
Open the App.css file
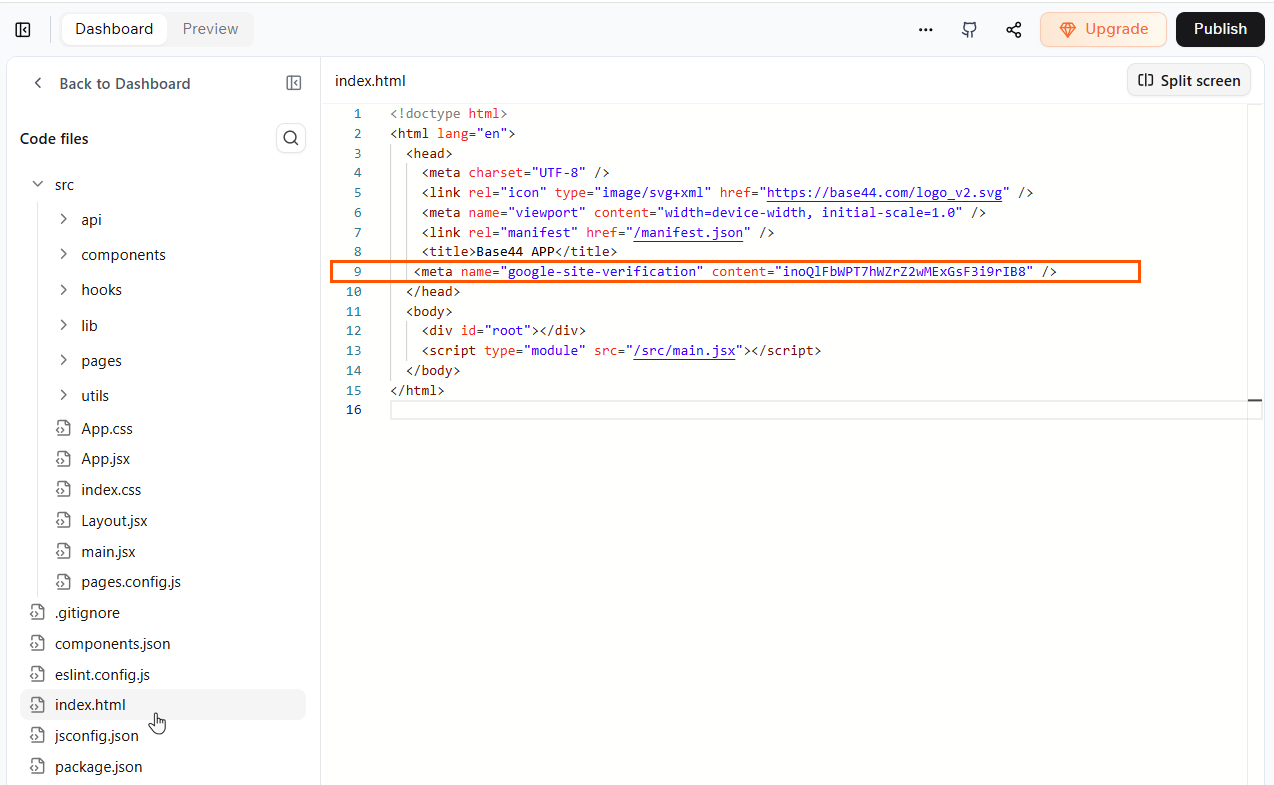(107, 429)
